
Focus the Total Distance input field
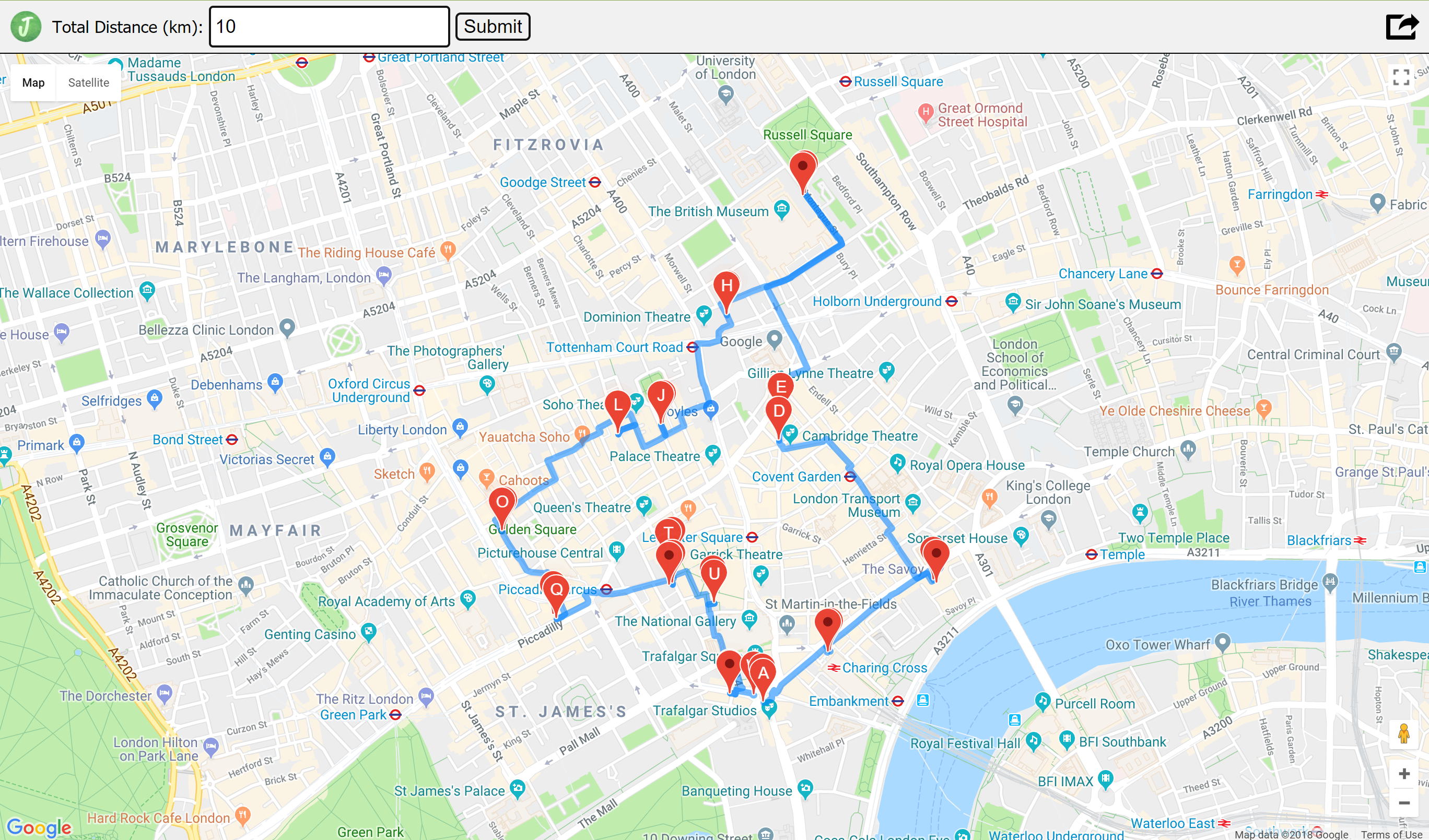pyautogui.click(x=329, y=27)
